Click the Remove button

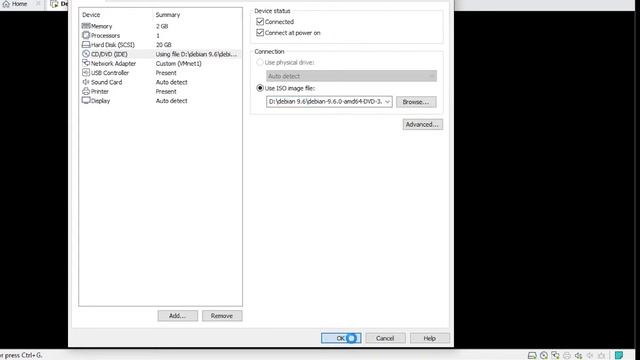click(222, 316)
